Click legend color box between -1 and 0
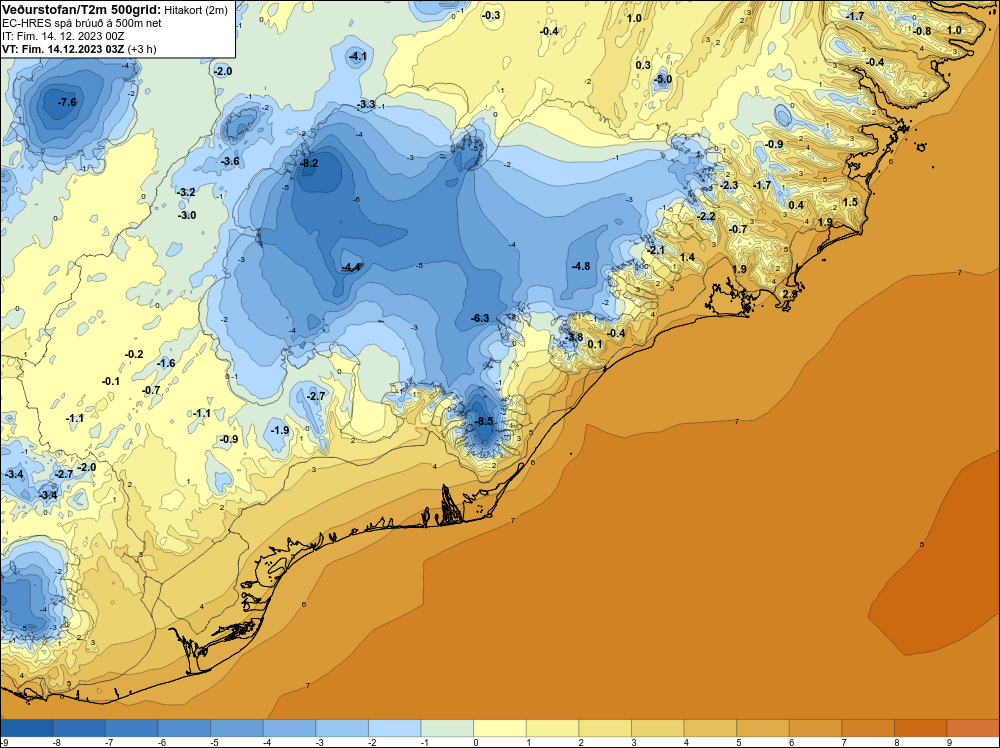 coord(448,728)
